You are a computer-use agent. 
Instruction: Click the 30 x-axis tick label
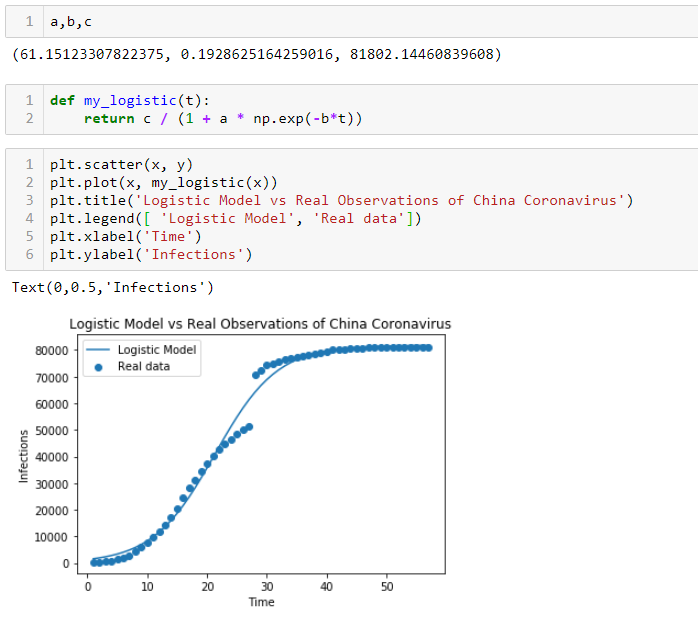click(x=267, y=587)
